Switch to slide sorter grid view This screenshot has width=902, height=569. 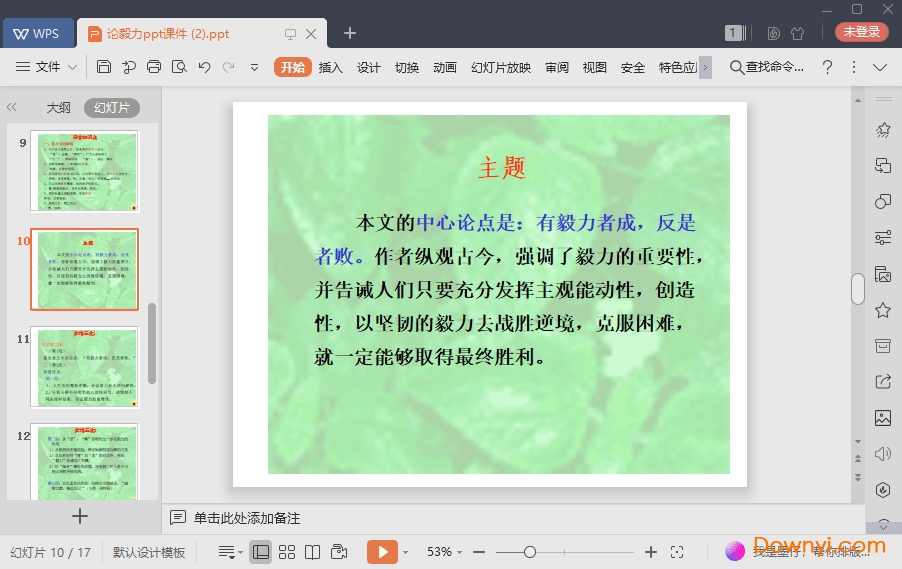pos(287,552)
